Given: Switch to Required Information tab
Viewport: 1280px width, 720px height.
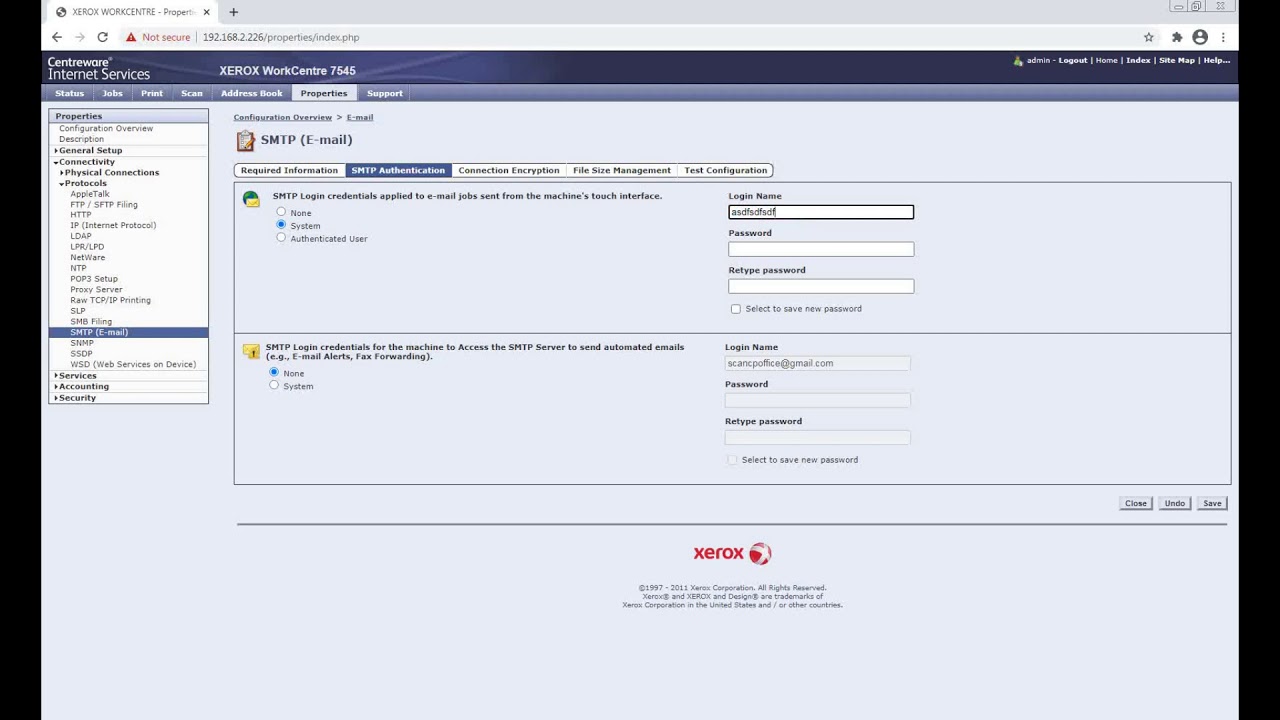Looking at the screenshot, I should [289, 170].
